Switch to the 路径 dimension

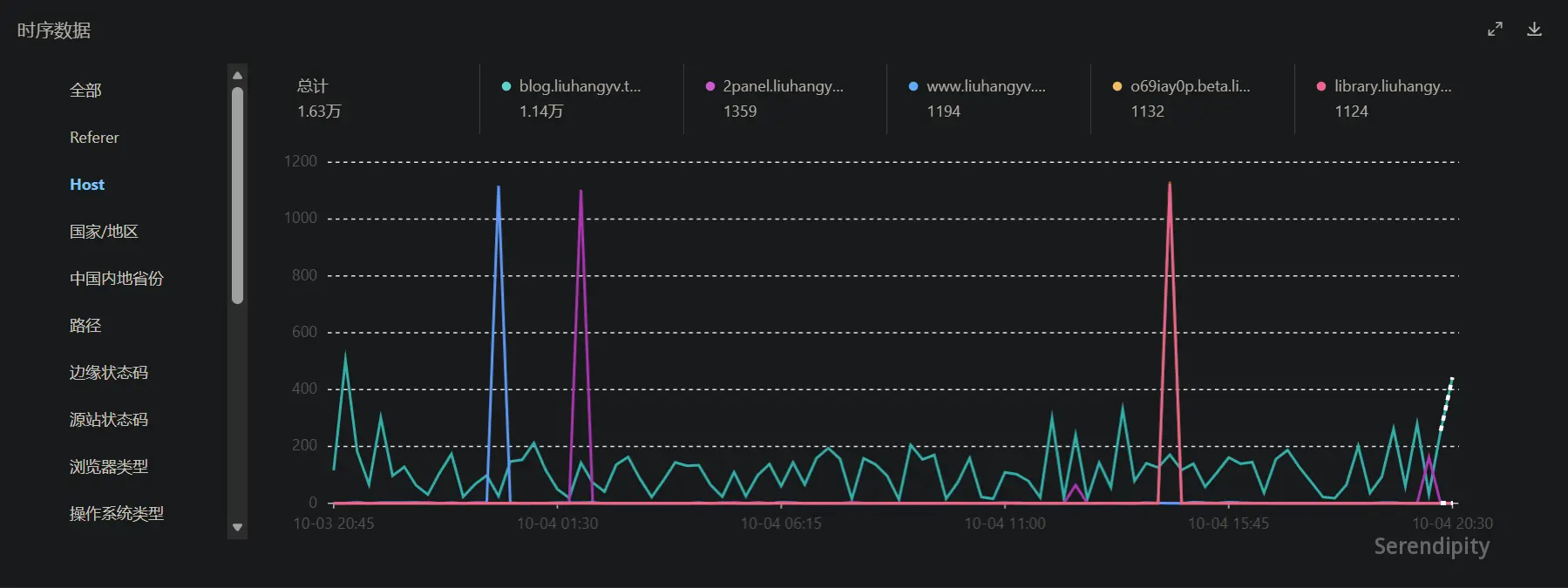tap(85, 326)
